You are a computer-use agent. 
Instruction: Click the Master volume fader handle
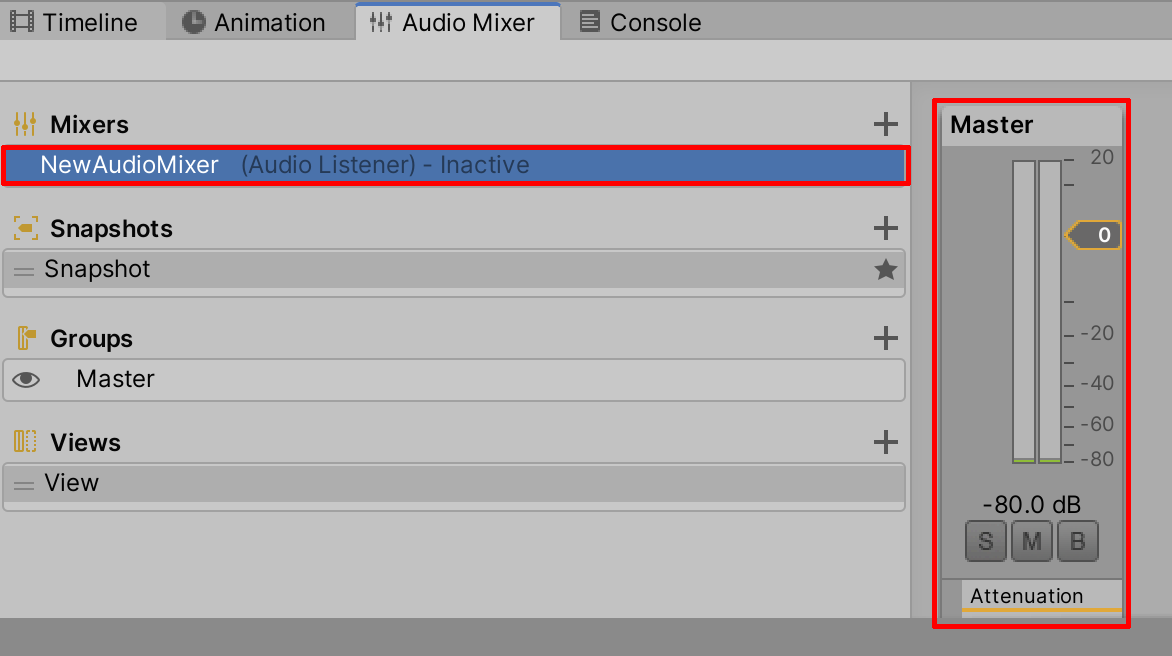click(1094, 236)
